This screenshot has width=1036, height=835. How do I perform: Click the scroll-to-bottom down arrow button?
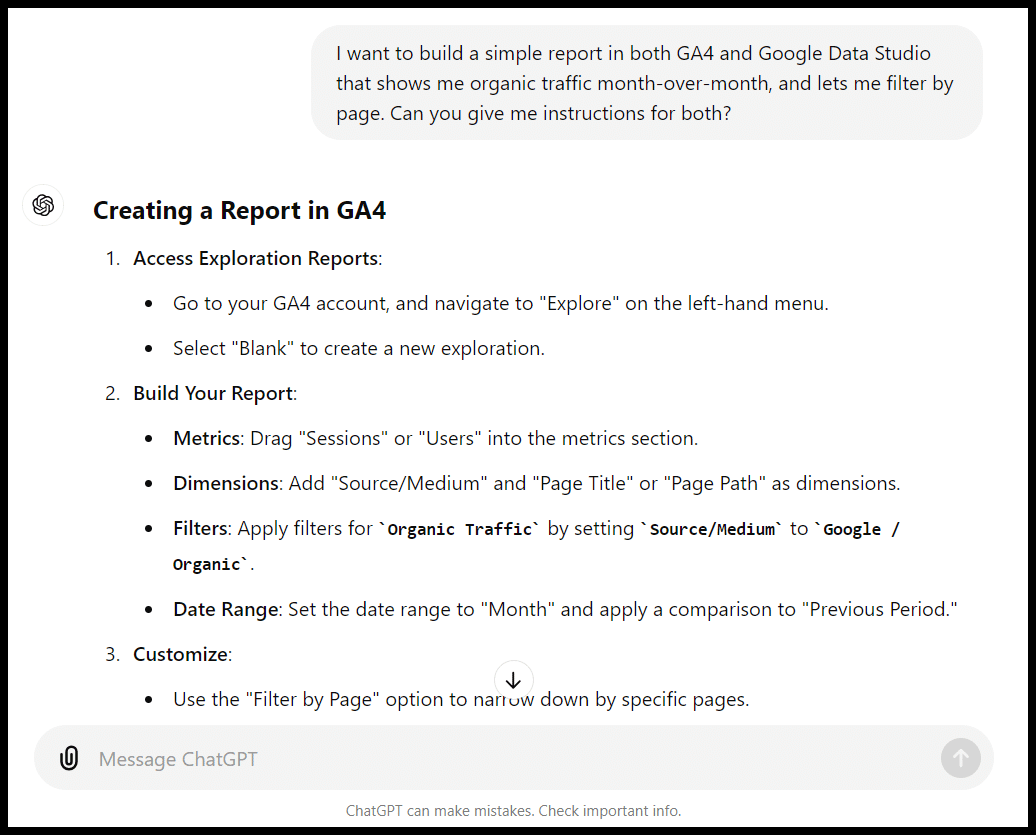click(x=513, y=680)
